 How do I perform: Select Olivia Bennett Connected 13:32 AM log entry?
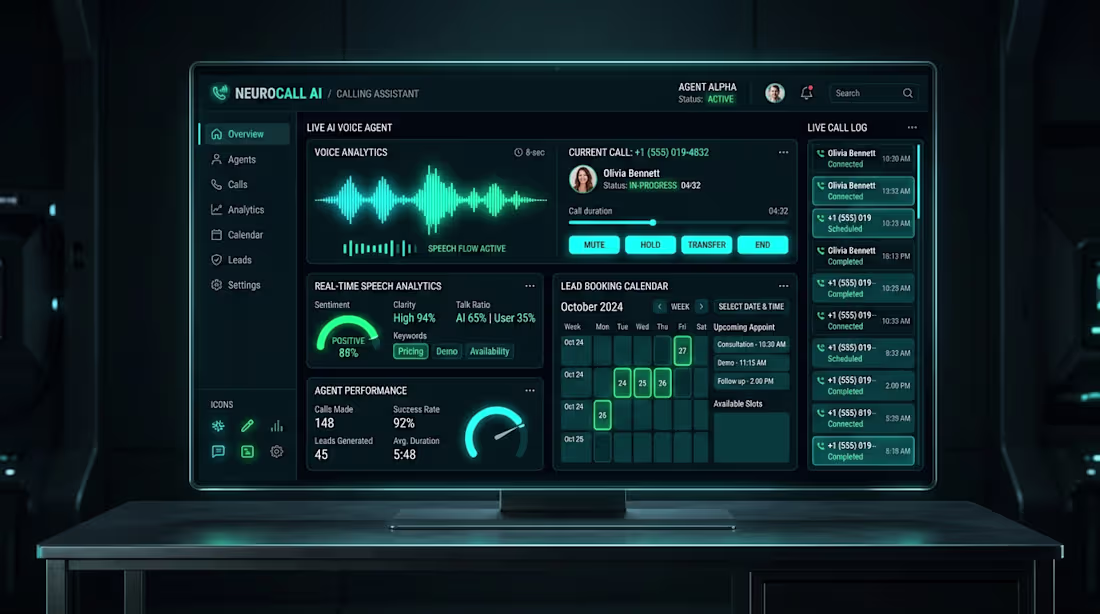pos(863,191)
